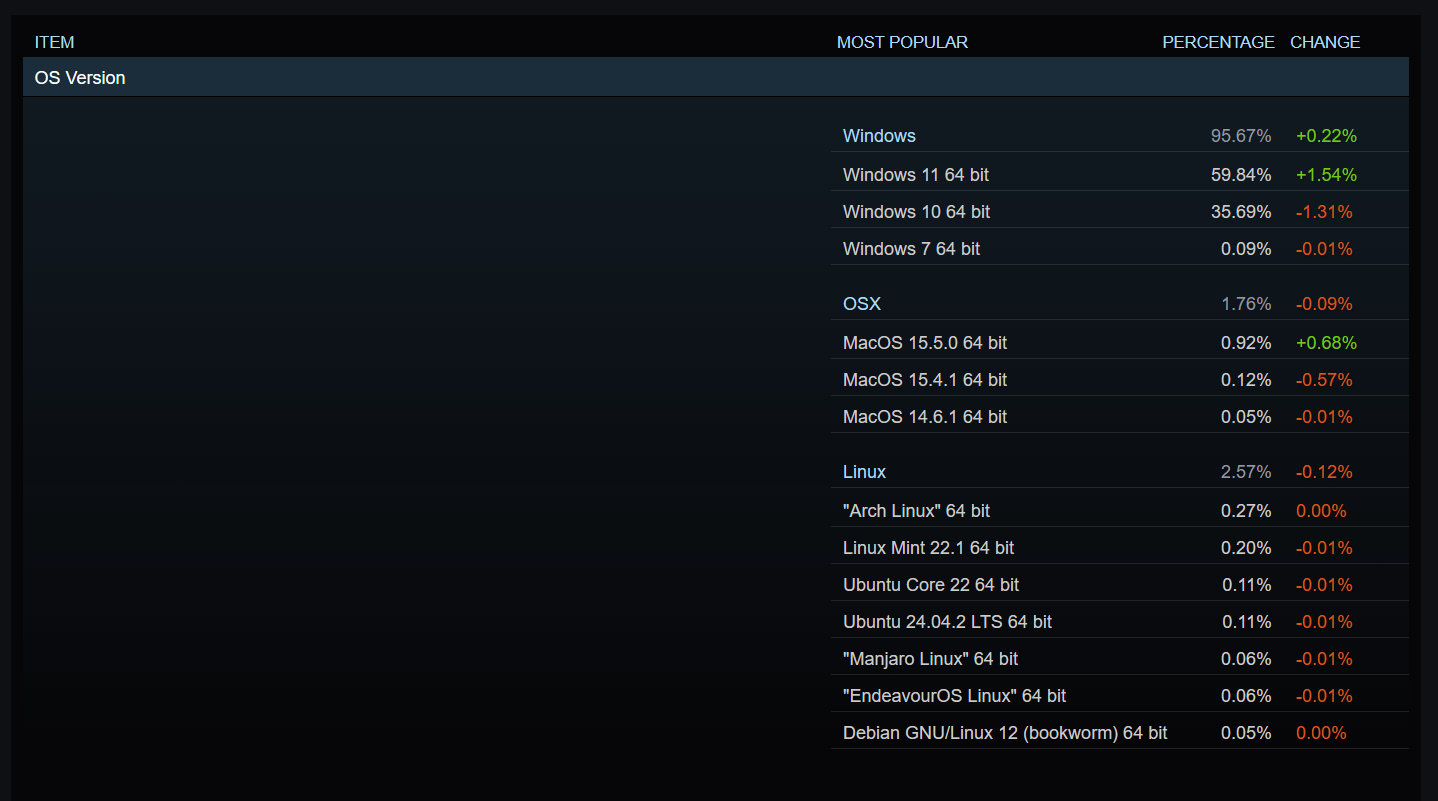Screen dimensions: 1438x801
Task: Select the Windows 7 64 bit row
Action: [x=1120, y=249]
